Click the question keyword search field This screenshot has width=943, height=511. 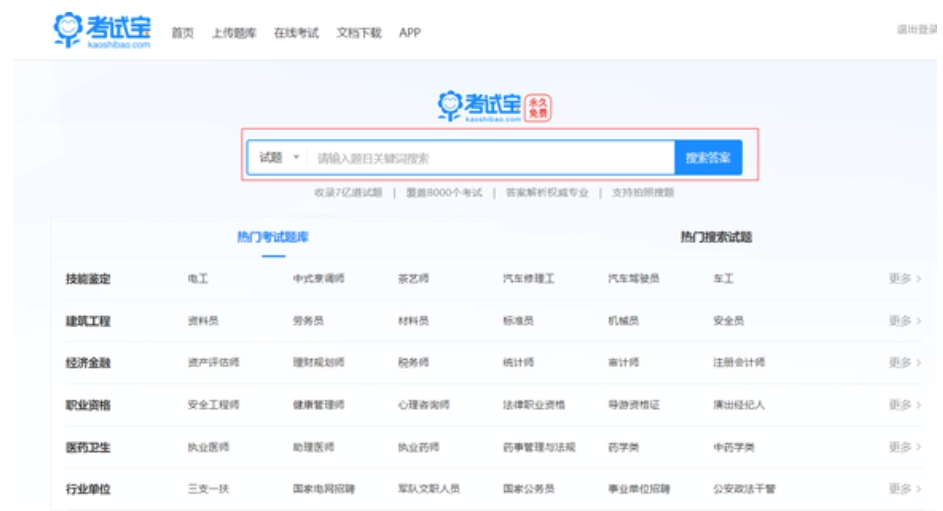click(x=490, y=158)
